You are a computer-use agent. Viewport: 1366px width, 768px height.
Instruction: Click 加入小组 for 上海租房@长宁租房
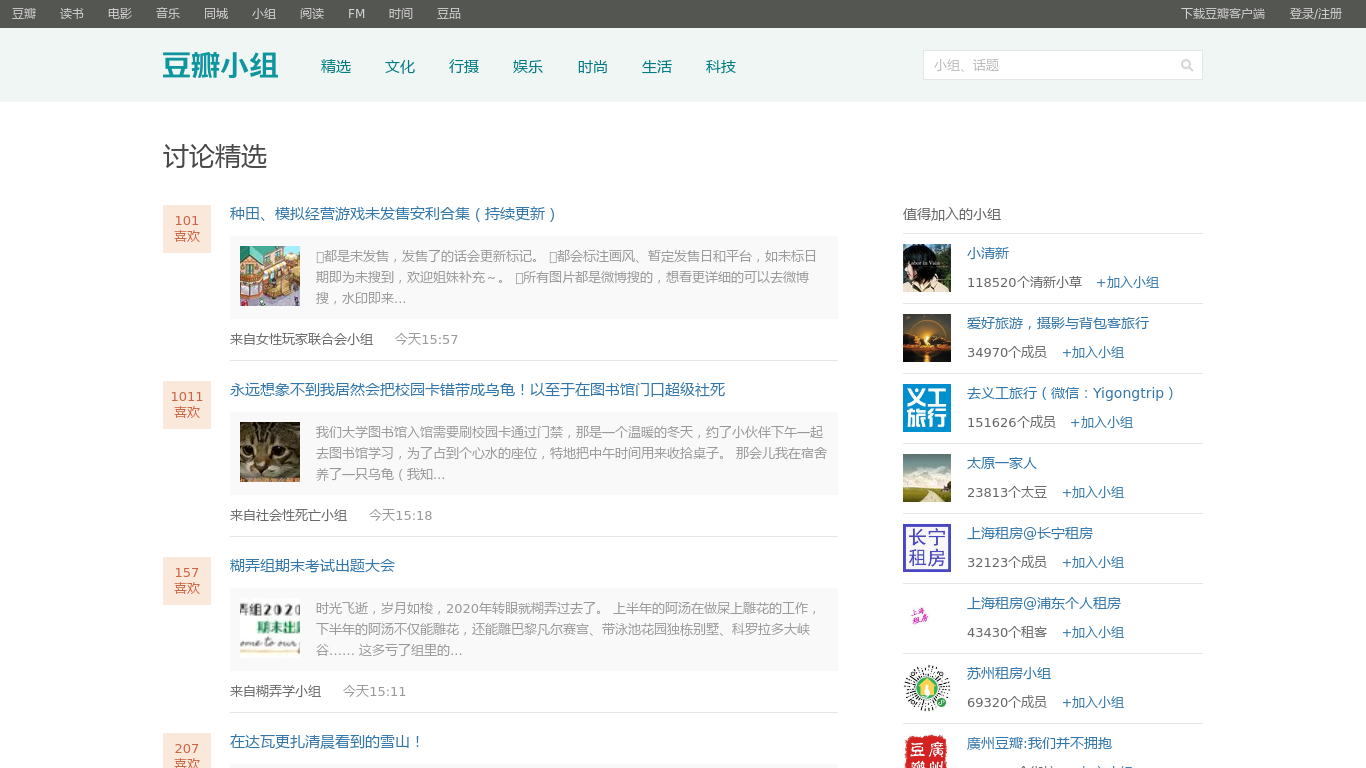coord(1093,563)
